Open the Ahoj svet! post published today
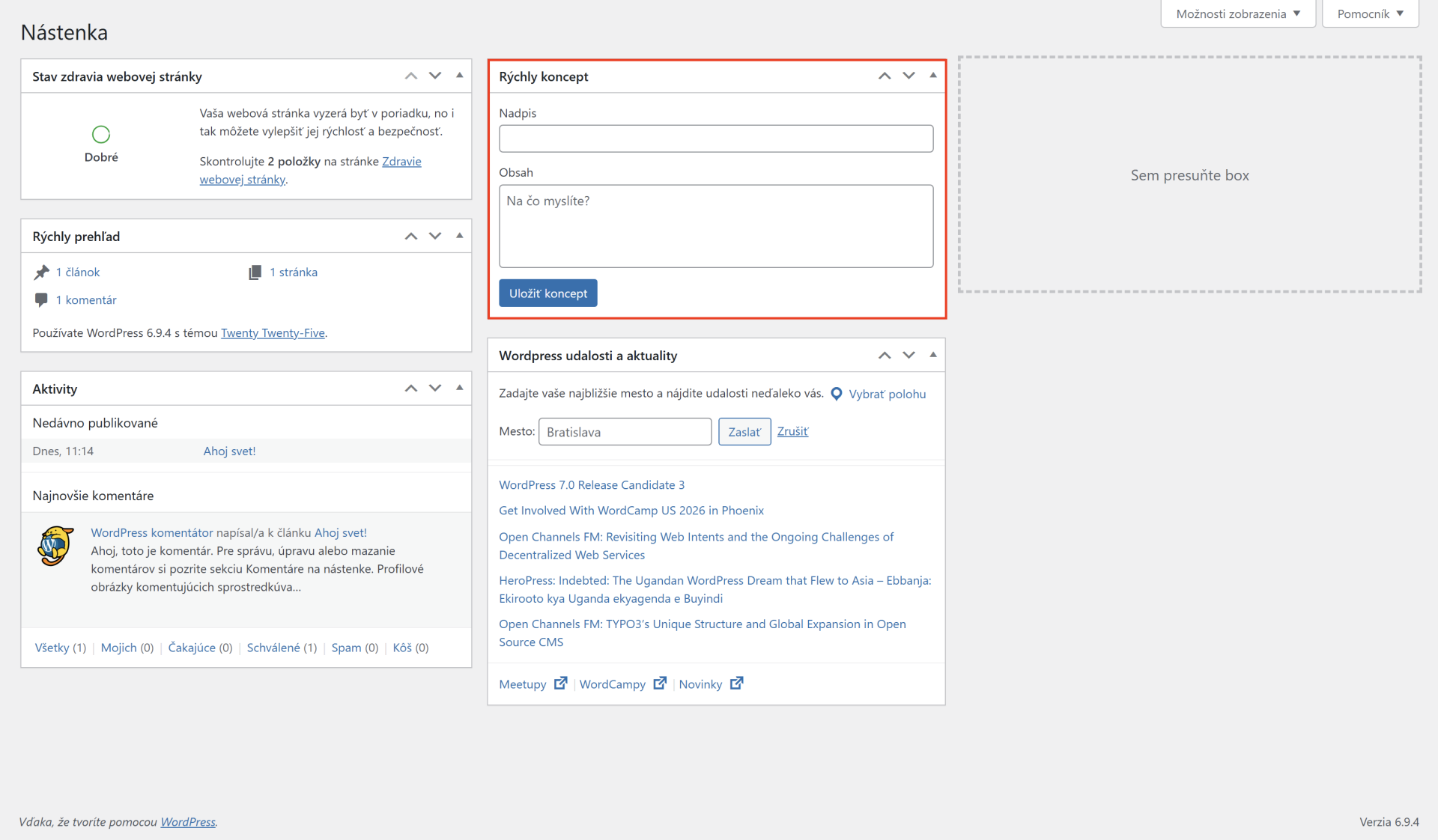Screen dimensions: 1438x840 (229, 451)
